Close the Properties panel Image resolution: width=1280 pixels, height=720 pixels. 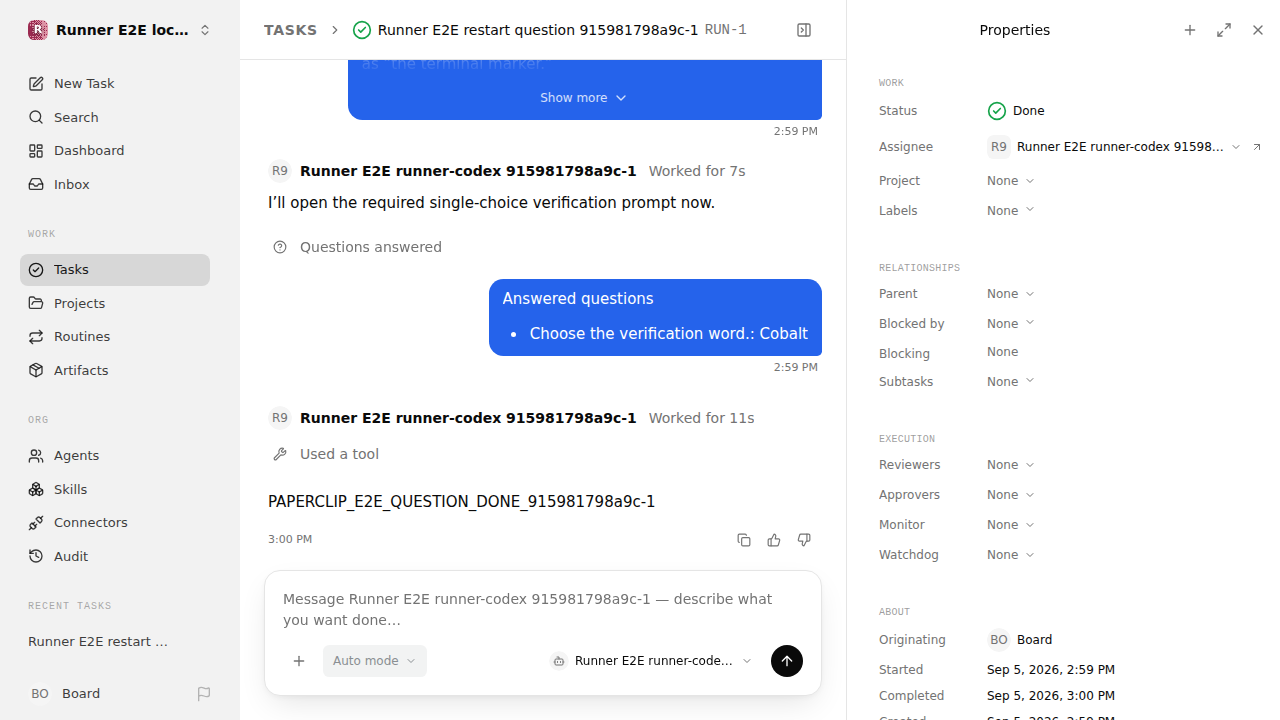point(1258,30)
